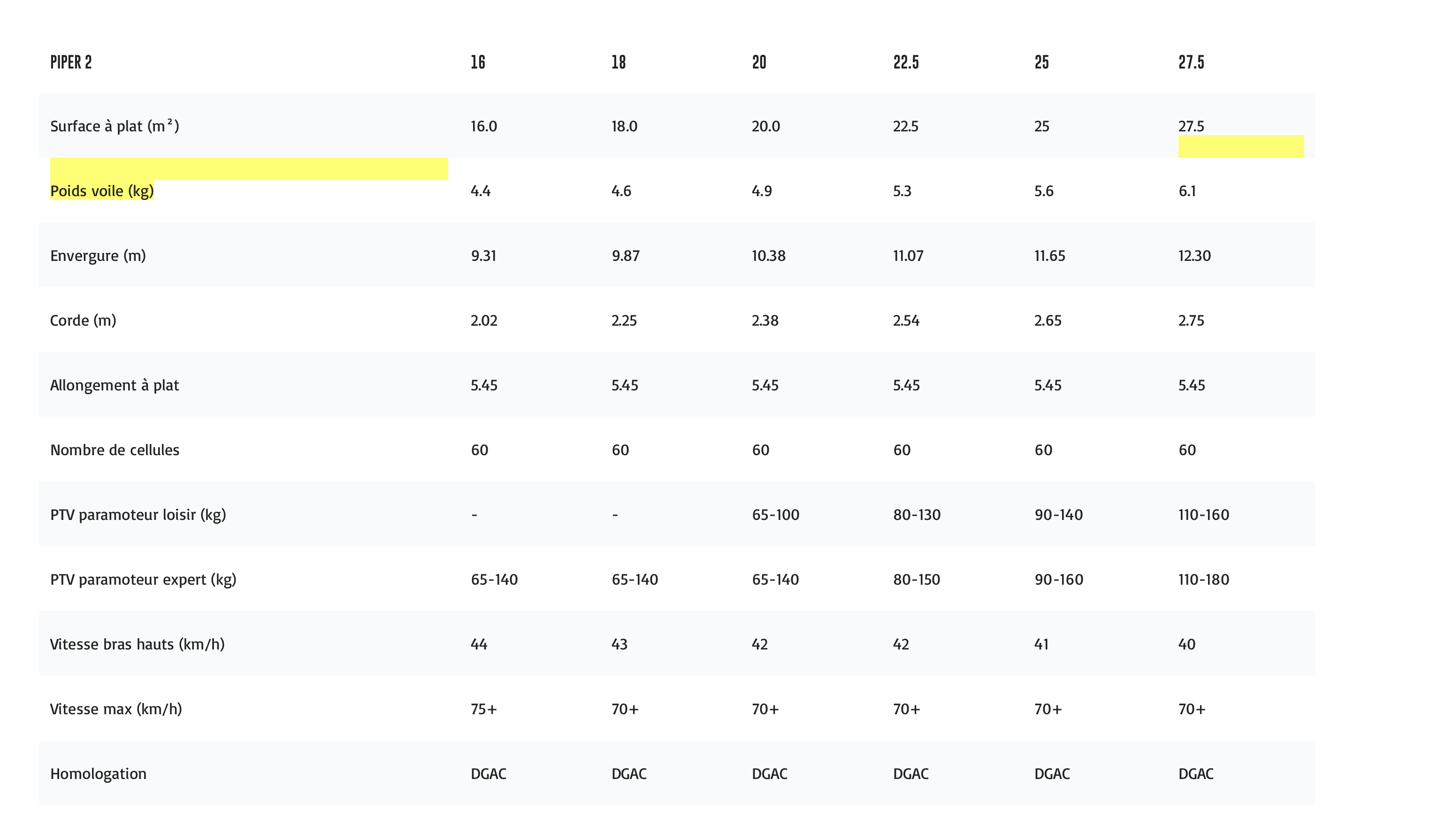Select the Envergure (m) row label
1453x840 pixels.
click(98, 255)
